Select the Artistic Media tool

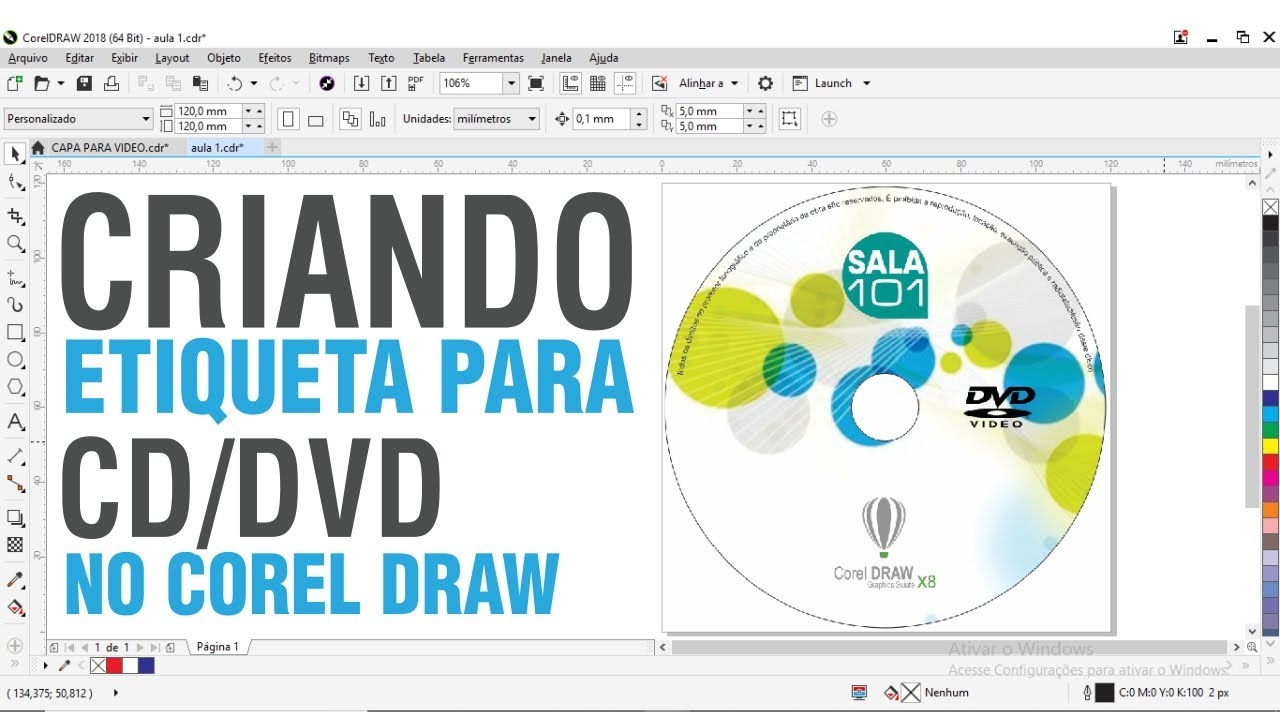(15, 305)
